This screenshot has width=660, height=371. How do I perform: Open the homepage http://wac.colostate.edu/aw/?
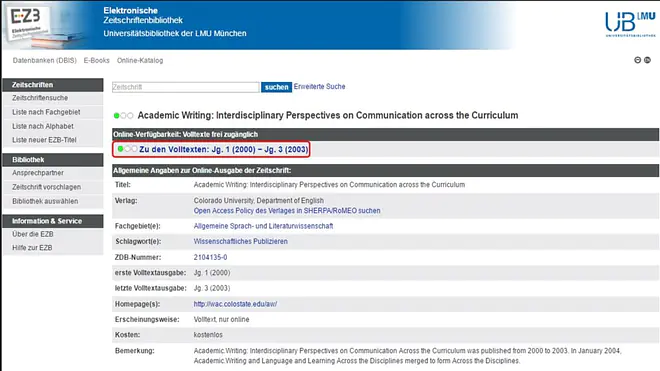click(x=235, y=304)
